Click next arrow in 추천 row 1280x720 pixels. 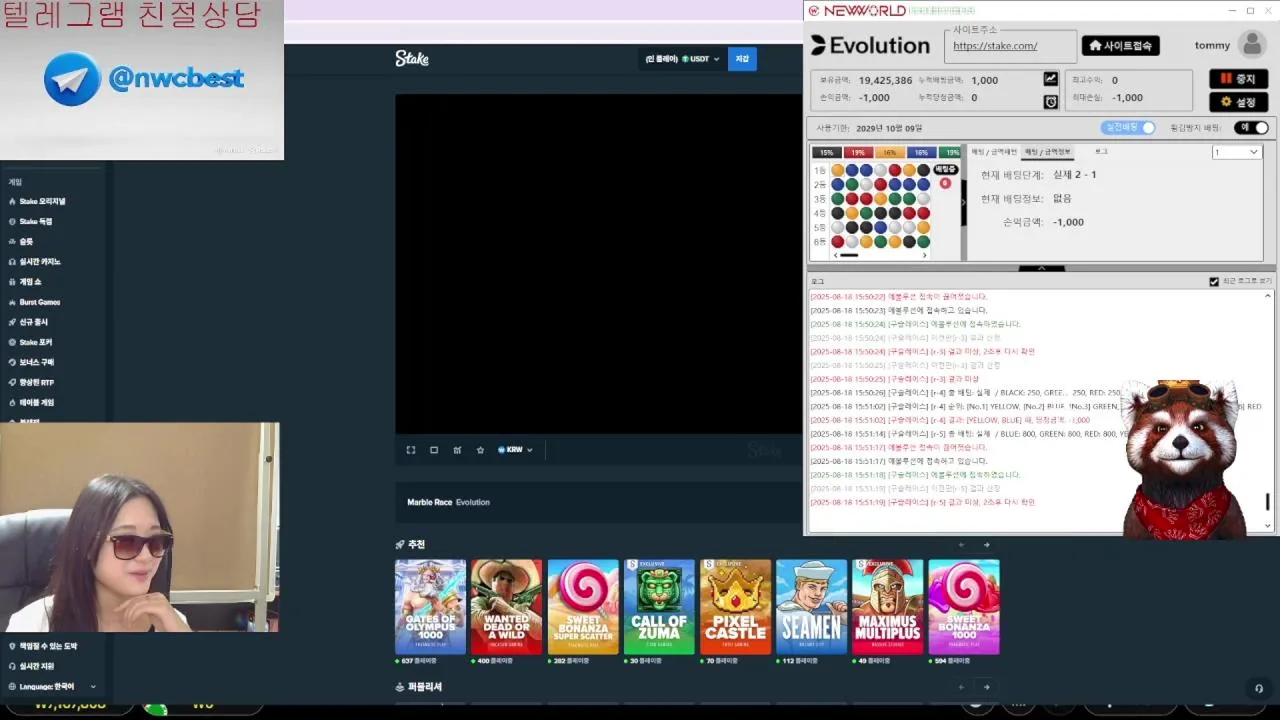pos(986,545)
